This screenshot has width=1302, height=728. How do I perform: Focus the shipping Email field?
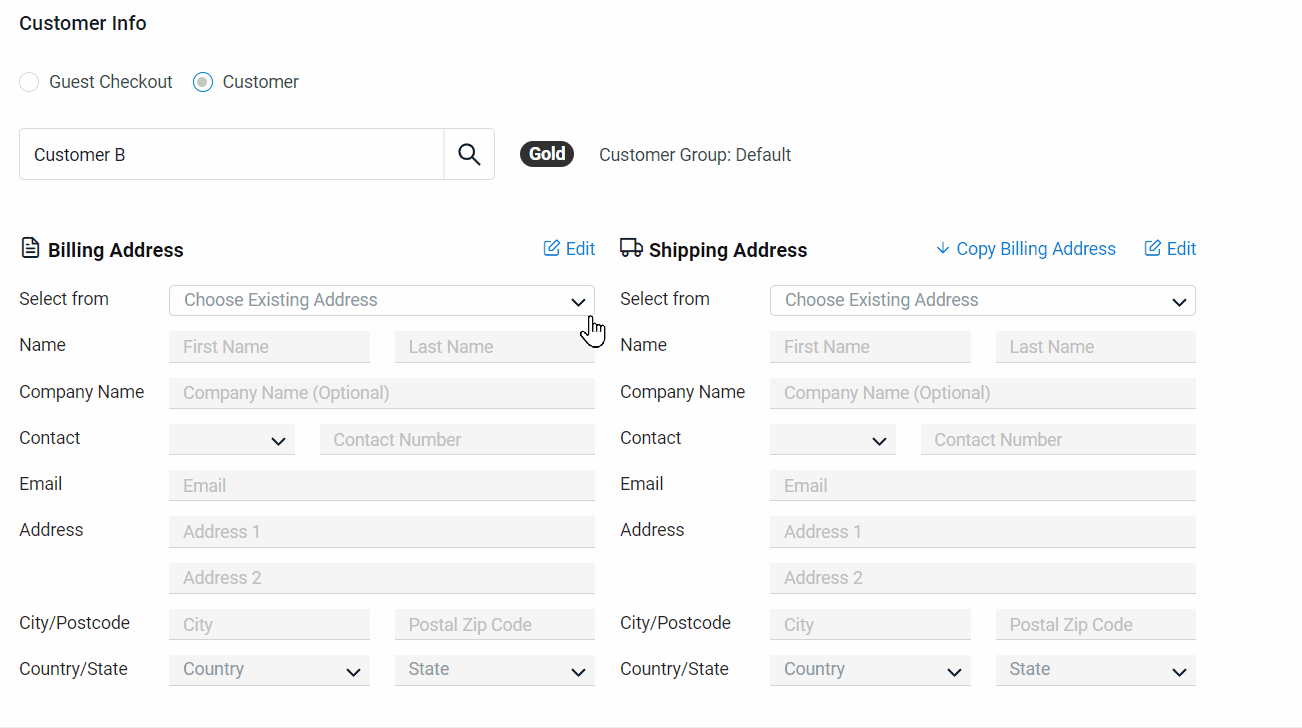tap(982, 486)
